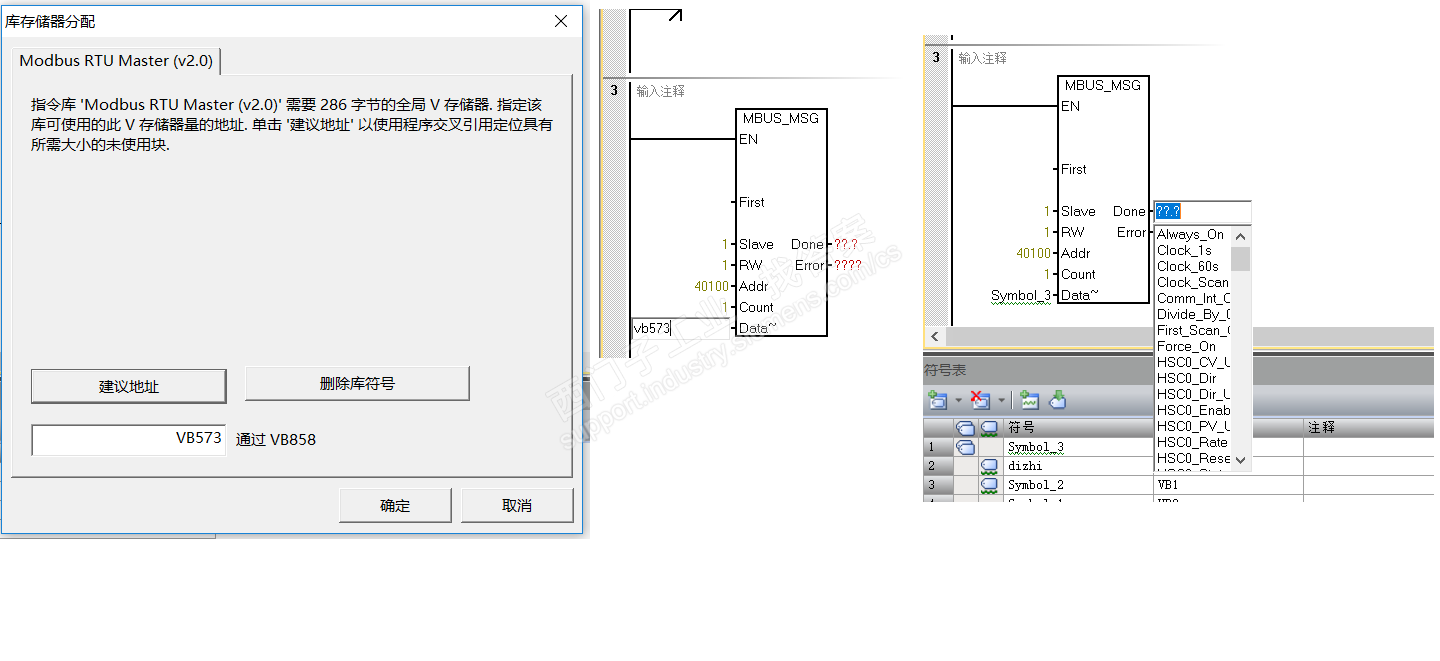Click the 符号 column header
This screenshot has height=661, width=1440.
coord(1078,428)
